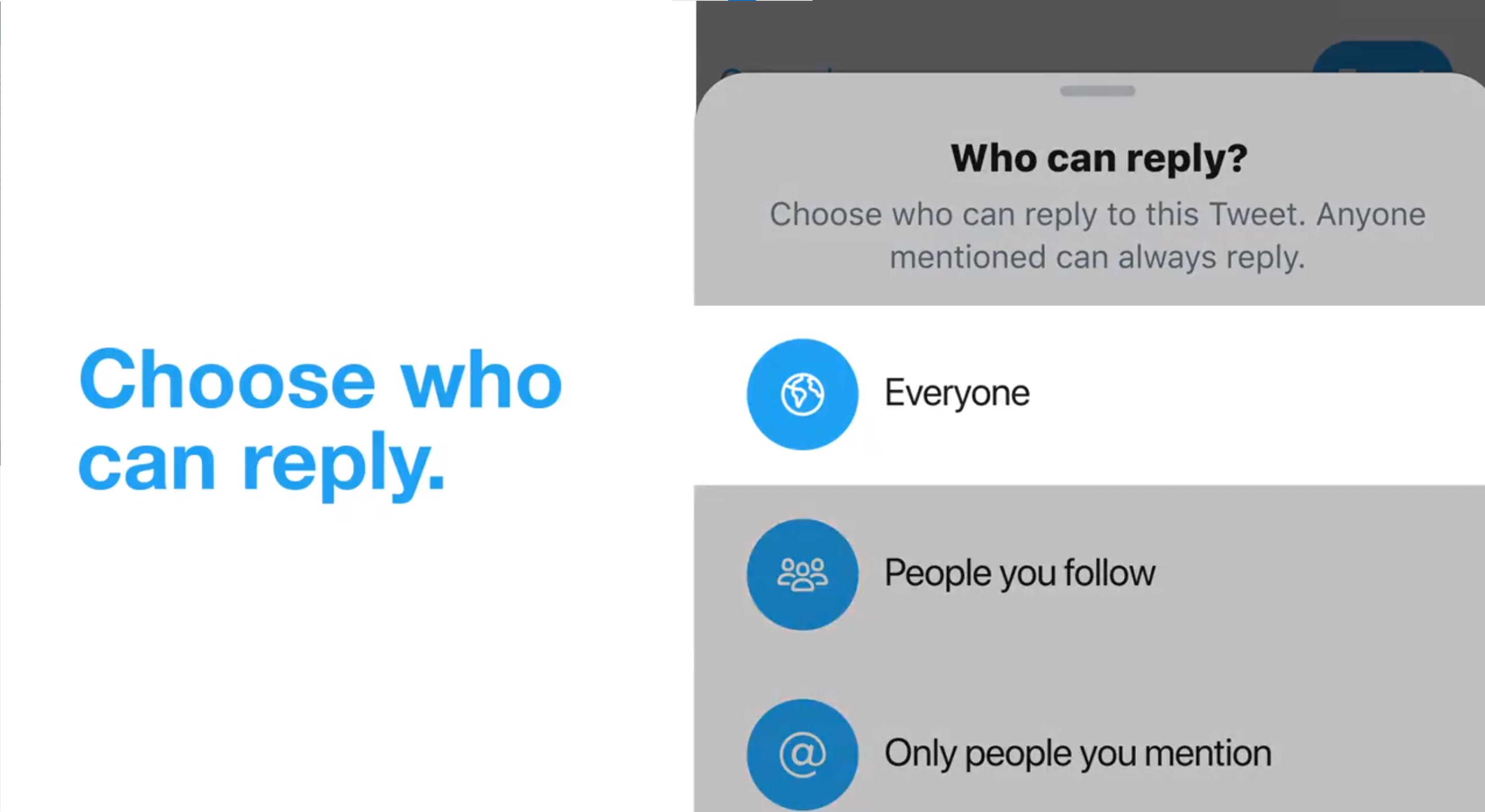
Task: Tap the people-group icon beside People you follow
Action: tap(802, 575)
